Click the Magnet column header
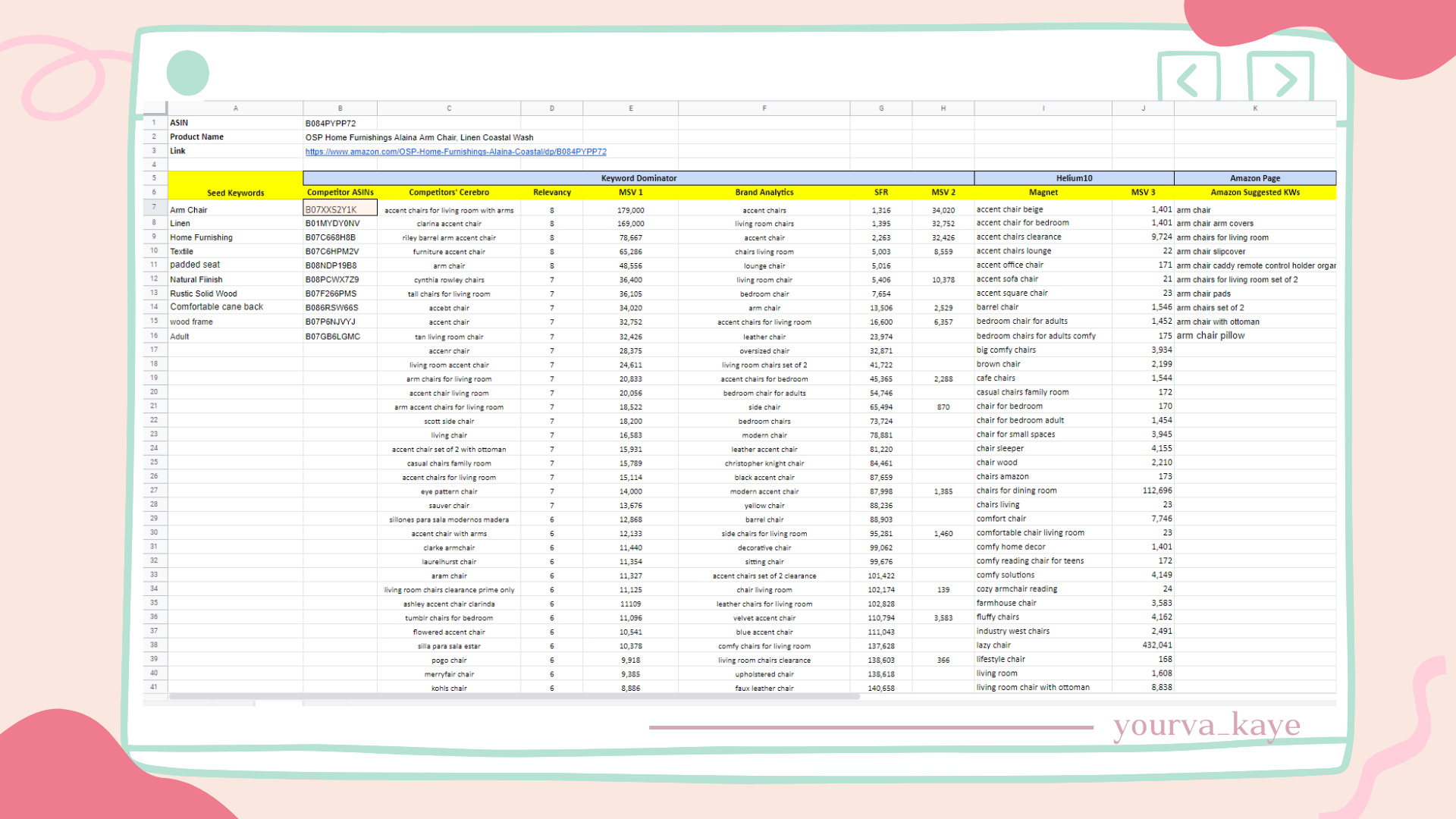 click(1043, 193)
